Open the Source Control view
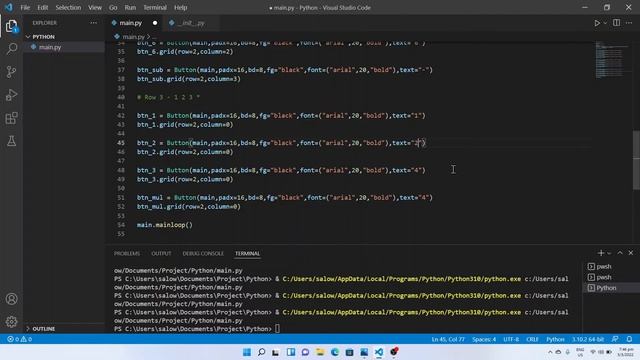This screenshot has width=640, height=360. (x=11, y=72)
